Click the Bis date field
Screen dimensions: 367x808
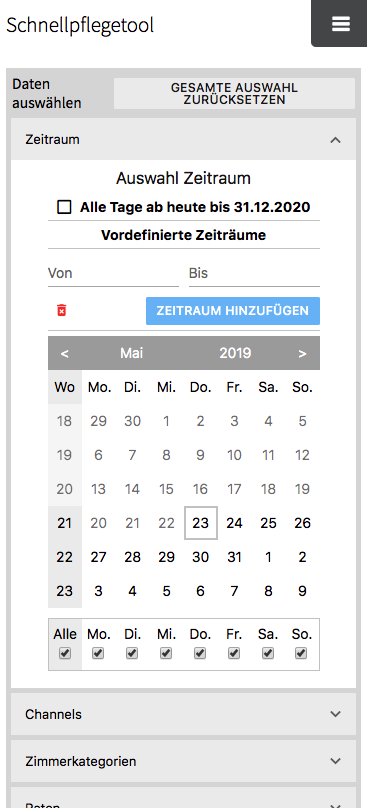pos(255,273)
